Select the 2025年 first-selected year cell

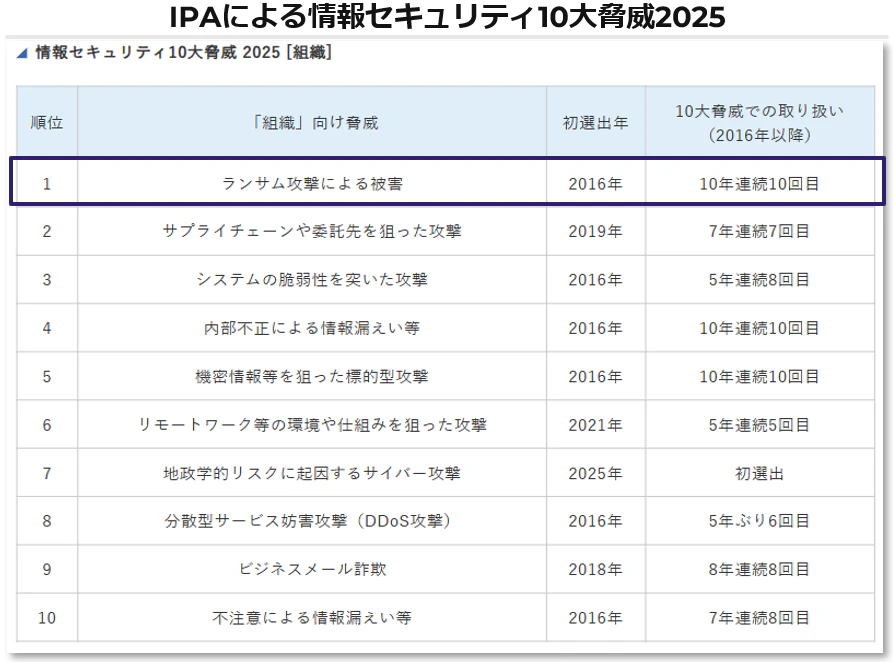click(x=595, y=473)
